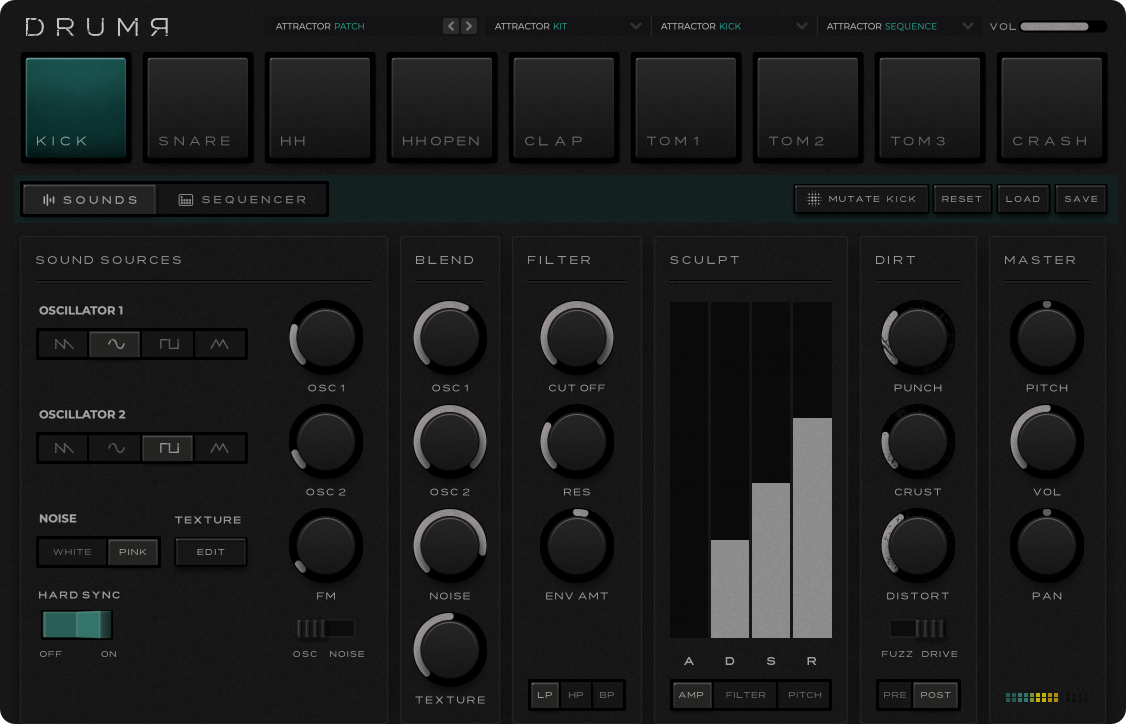Image resolution: width=1126 pixels, height=724 pixels.
Task: Toggle the Fuzz / Drive switch
Action: [918, 628]
